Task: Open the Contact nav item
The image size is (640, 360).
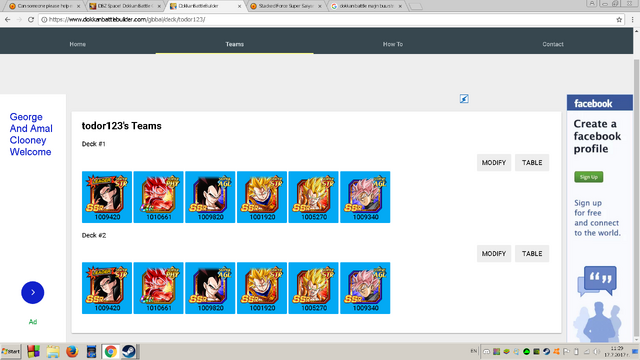Action: click(x=553, y=44)
